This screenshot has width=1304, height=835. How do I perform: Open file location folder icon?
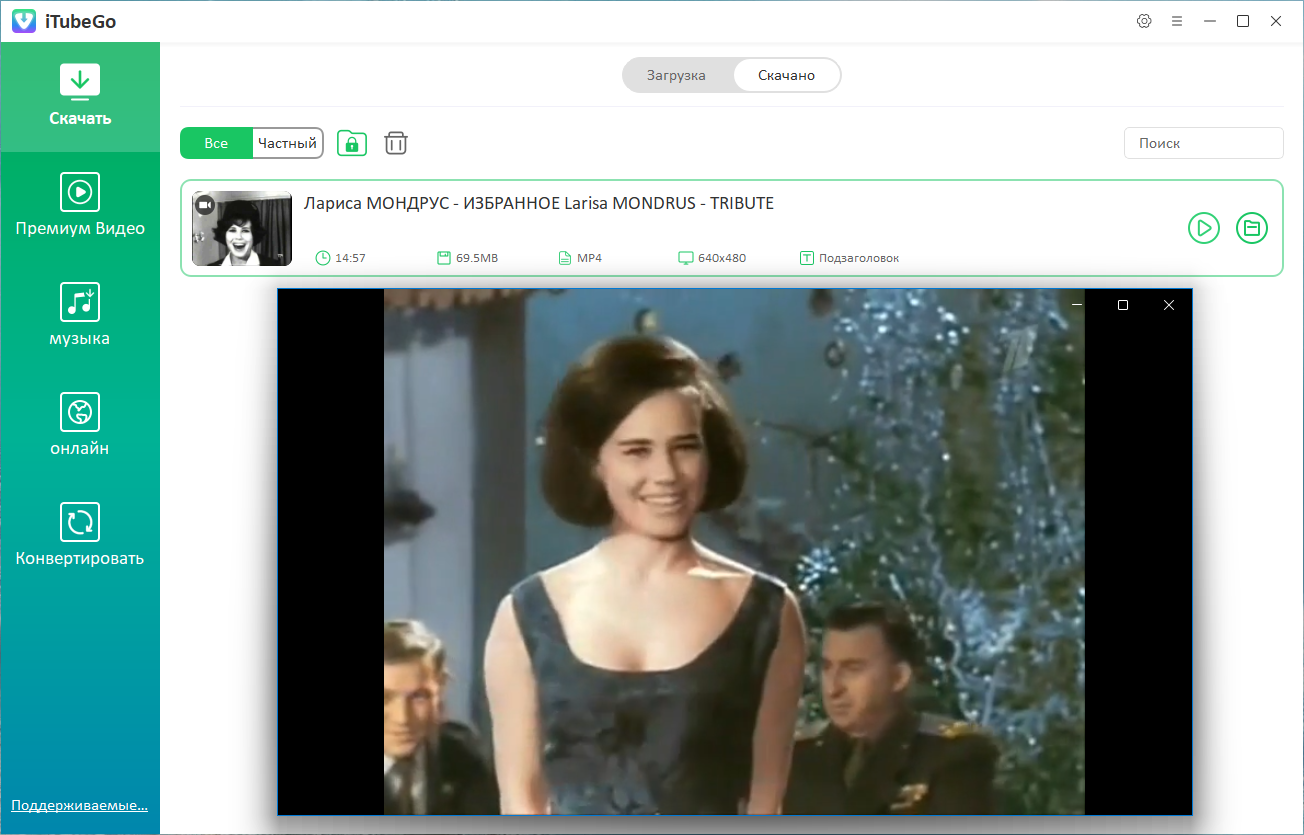[x=1252, y=228]
